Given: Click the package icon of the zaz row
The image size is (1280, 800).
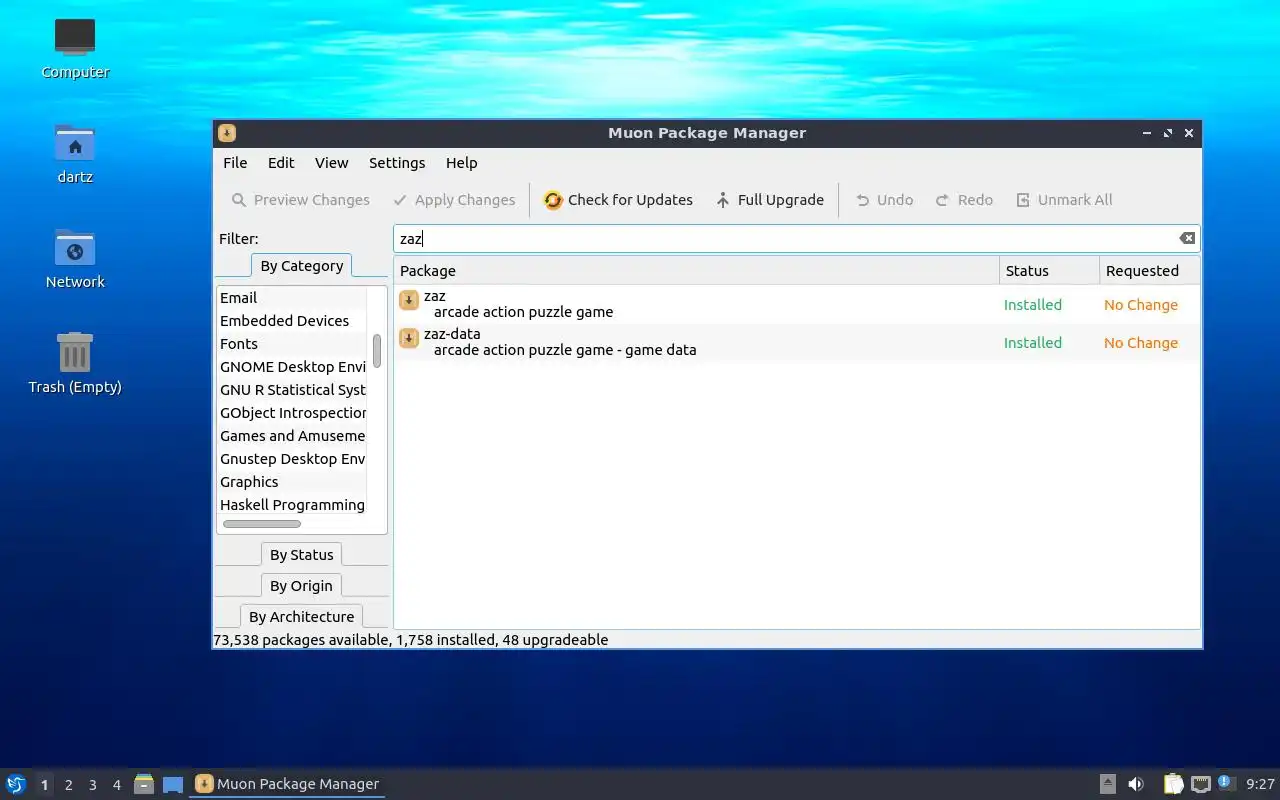Looking at the screenshot, I should [409, 300].
